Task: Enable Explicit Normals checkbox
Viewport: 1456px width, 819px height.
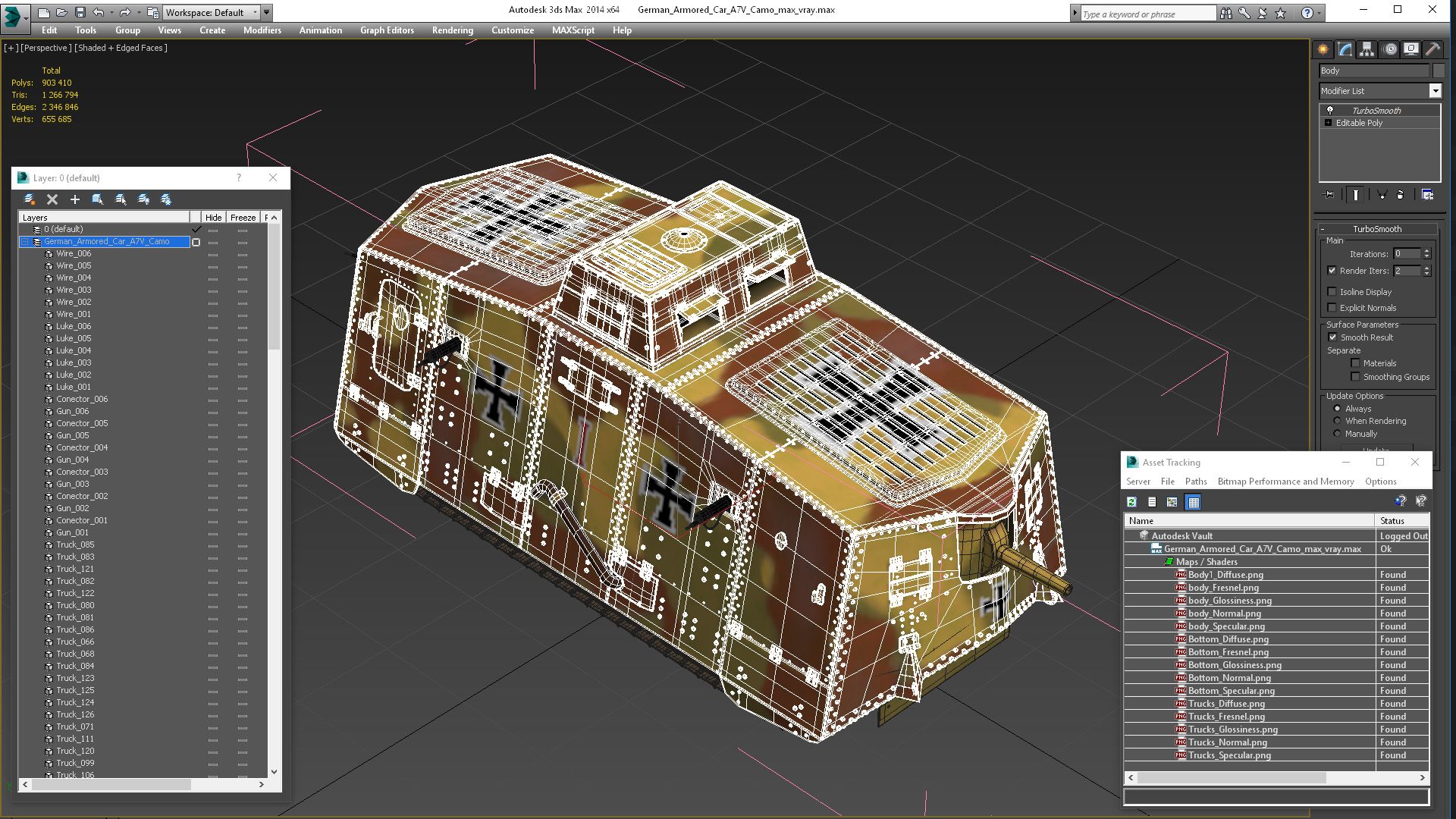Action: click(1332, 308)
